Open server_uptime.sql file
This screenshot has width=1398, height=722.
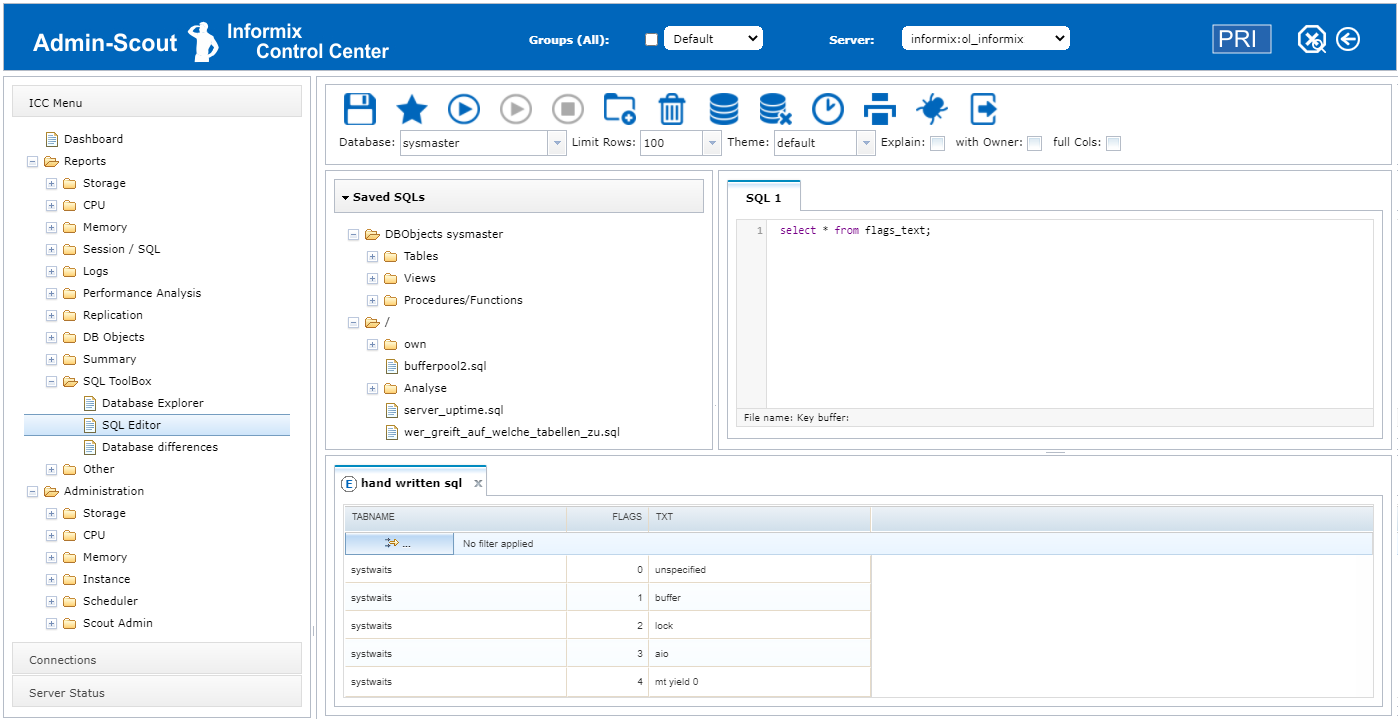(453, 410)
